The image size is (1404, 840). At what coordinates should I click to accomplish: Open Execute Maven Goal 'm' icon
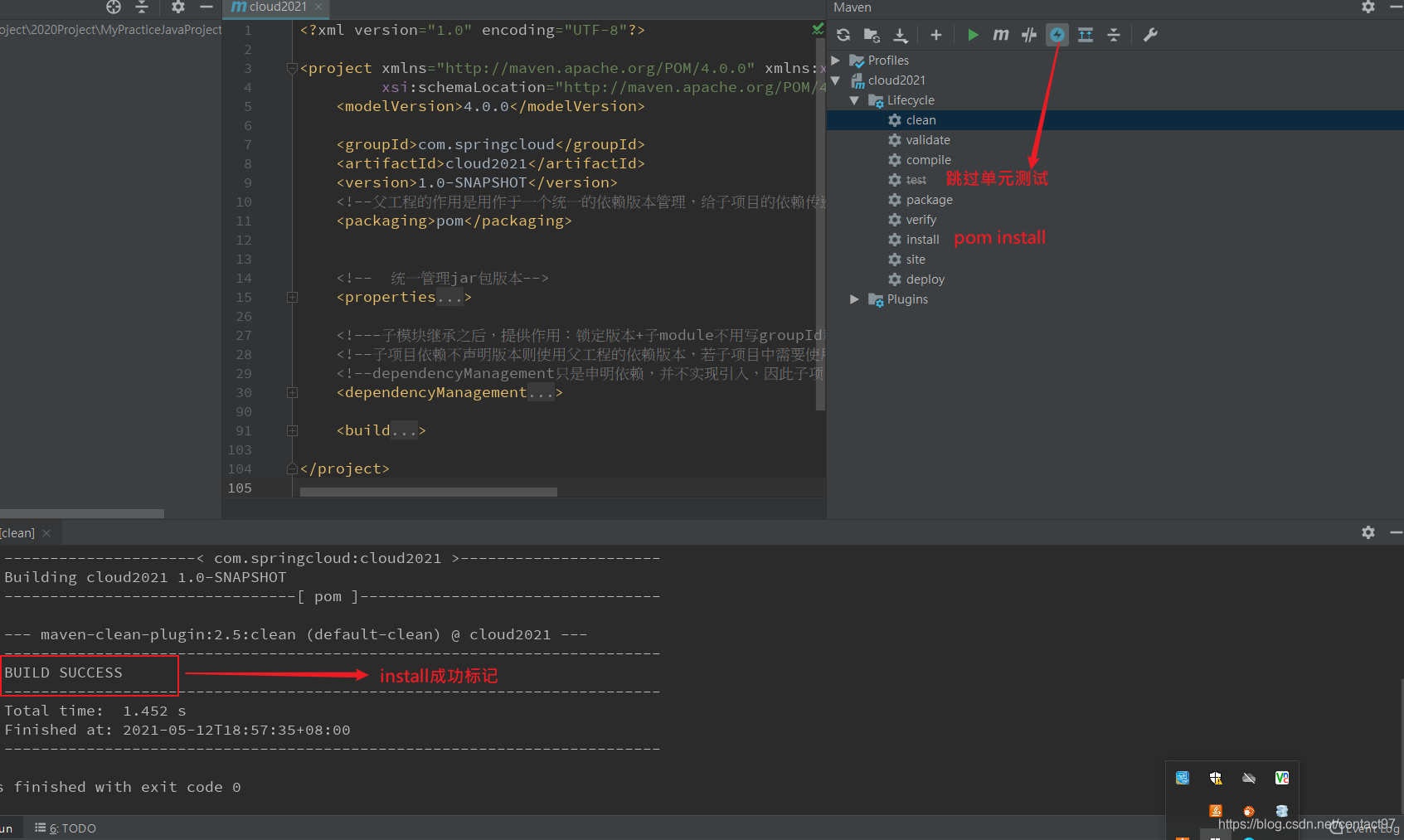coord(1001,35)
